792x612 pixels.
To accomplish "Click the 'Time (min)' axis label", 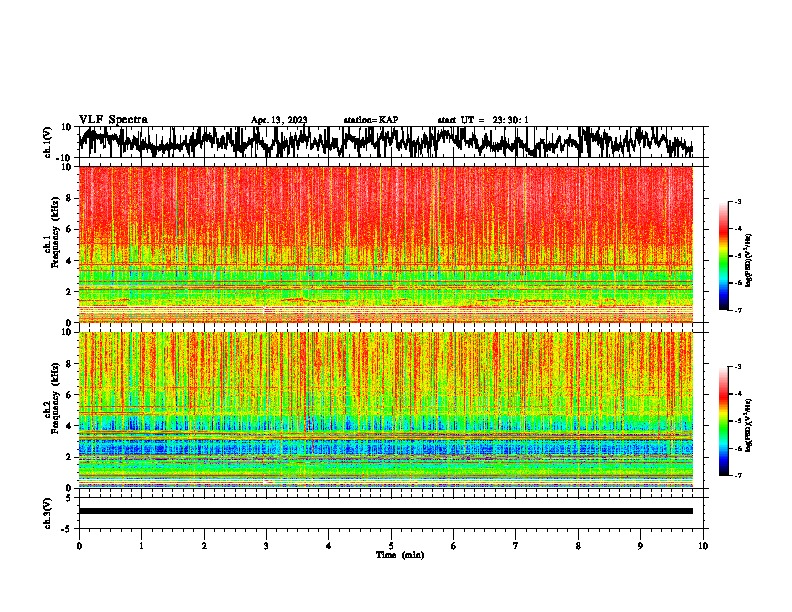I will (400, 555).
